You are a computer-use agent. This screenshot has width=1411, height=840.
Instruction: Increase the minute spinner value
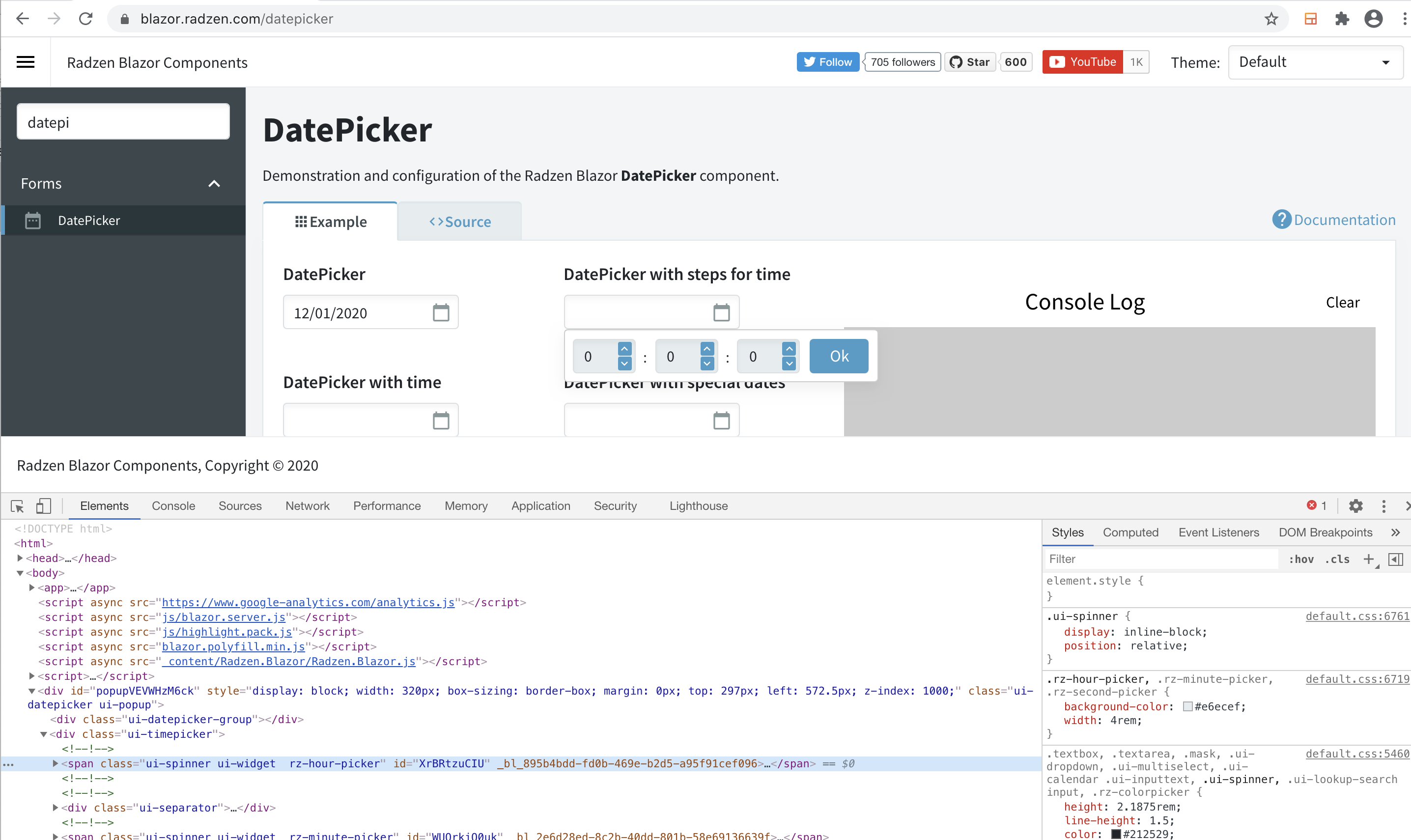coord(707,349)
